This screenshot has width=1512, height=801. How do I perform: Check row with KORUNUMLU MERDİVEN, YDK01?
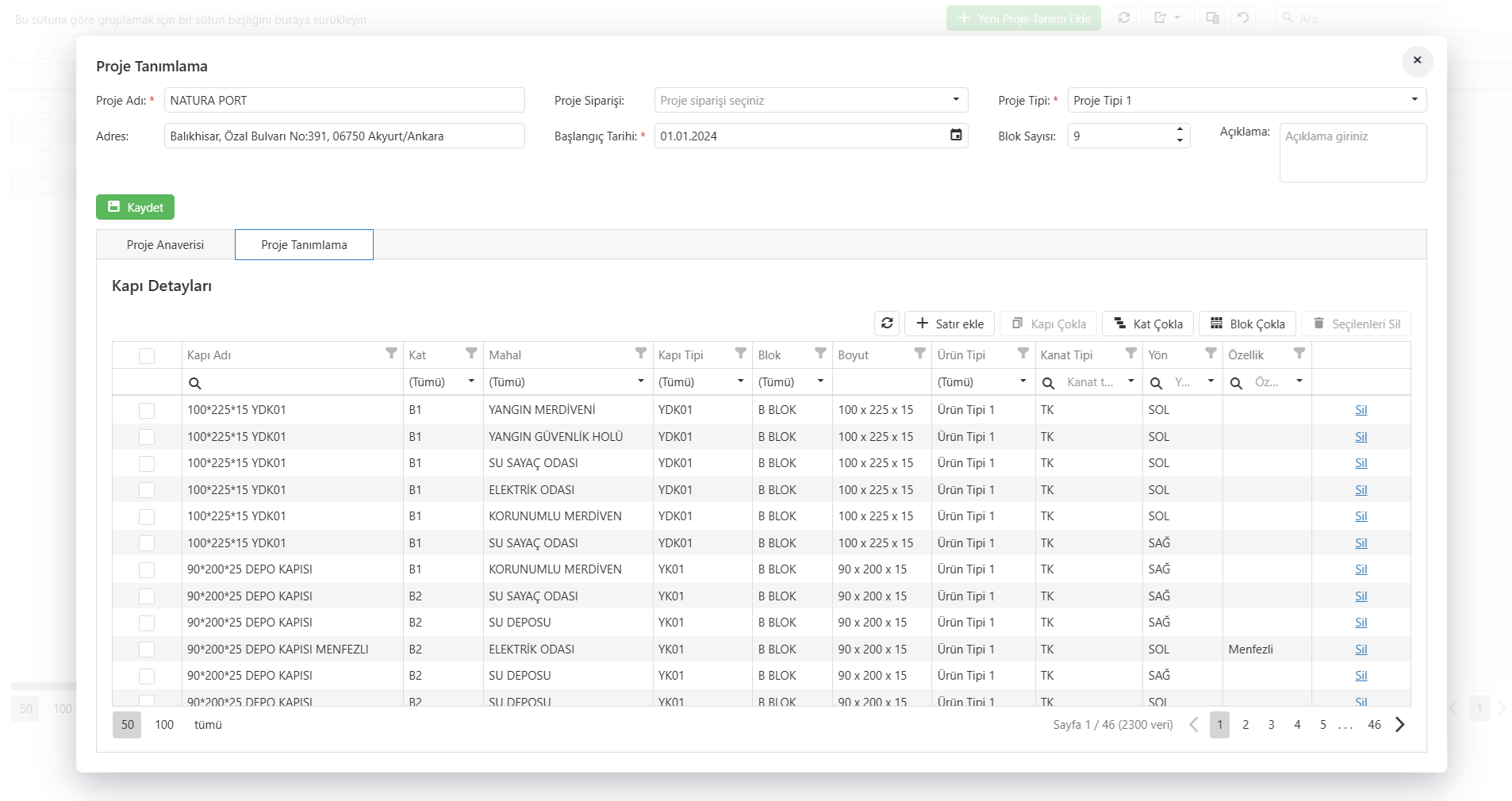pos(147,516)
